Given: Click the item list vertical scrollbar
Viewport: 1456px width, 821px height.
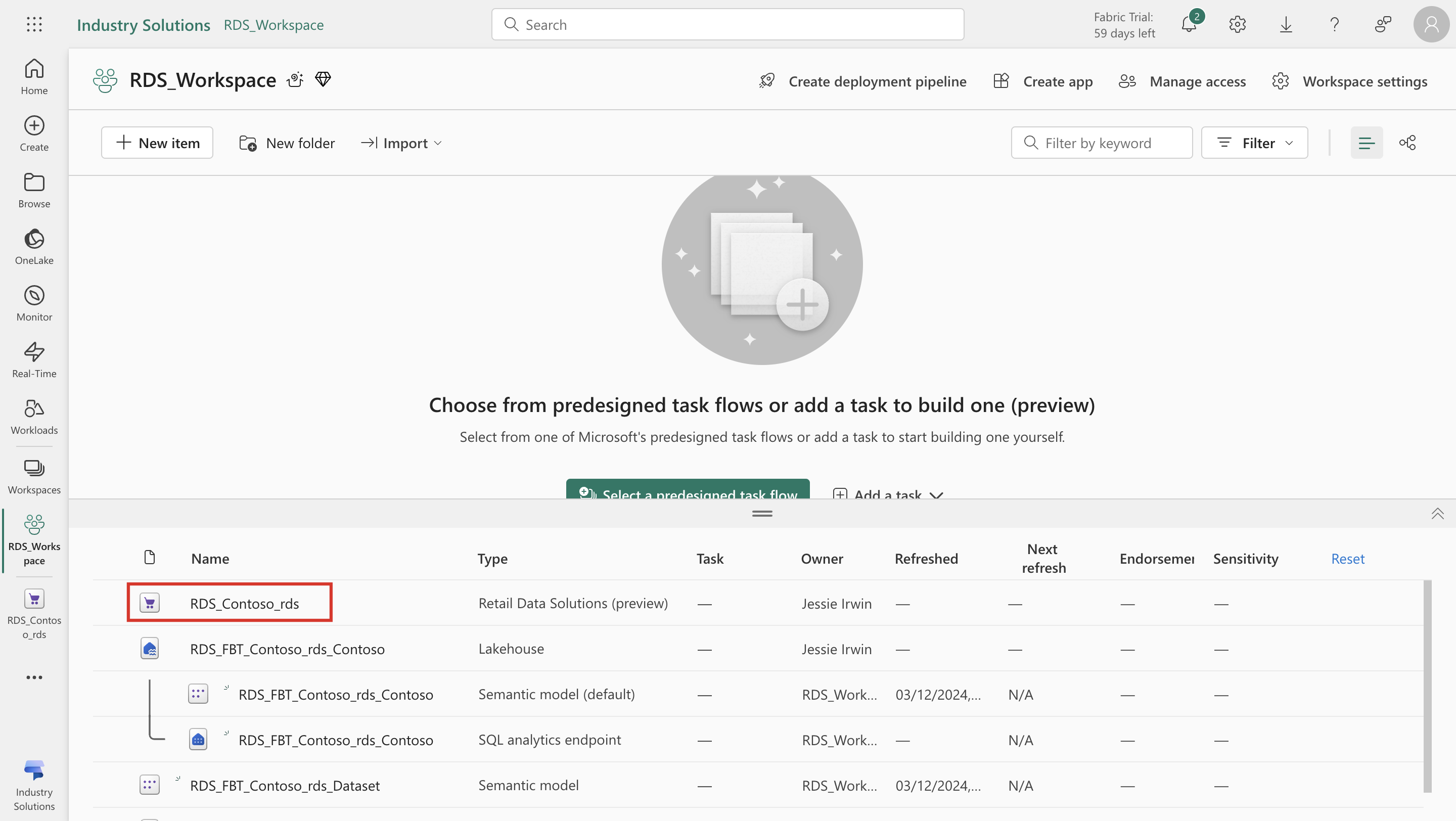Looking at the screenshot, I should pyautogui.click(x=1427, y=686).
